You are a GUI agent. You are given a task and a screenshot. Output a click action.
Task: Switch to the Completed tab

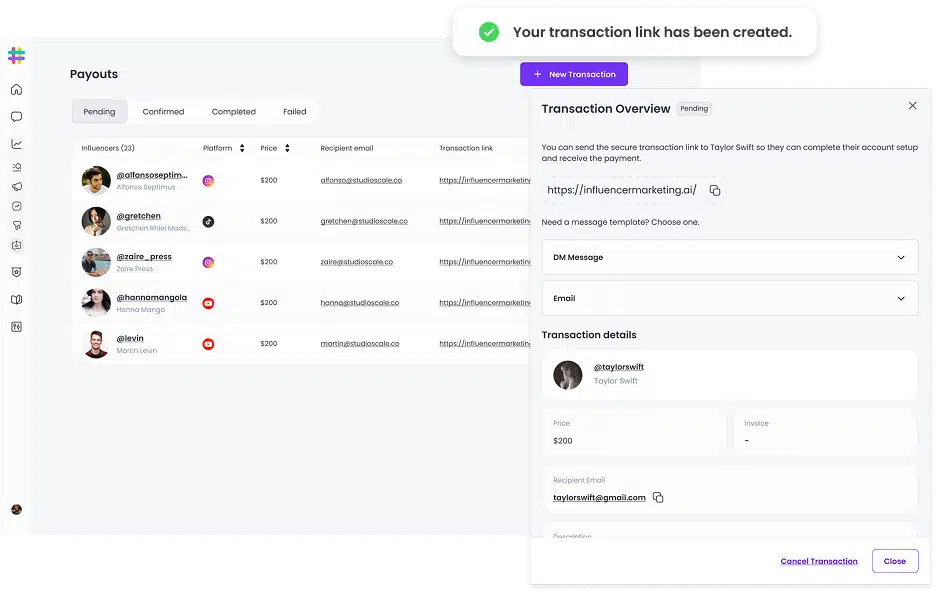pyautogui.click(x=233, y=112)
